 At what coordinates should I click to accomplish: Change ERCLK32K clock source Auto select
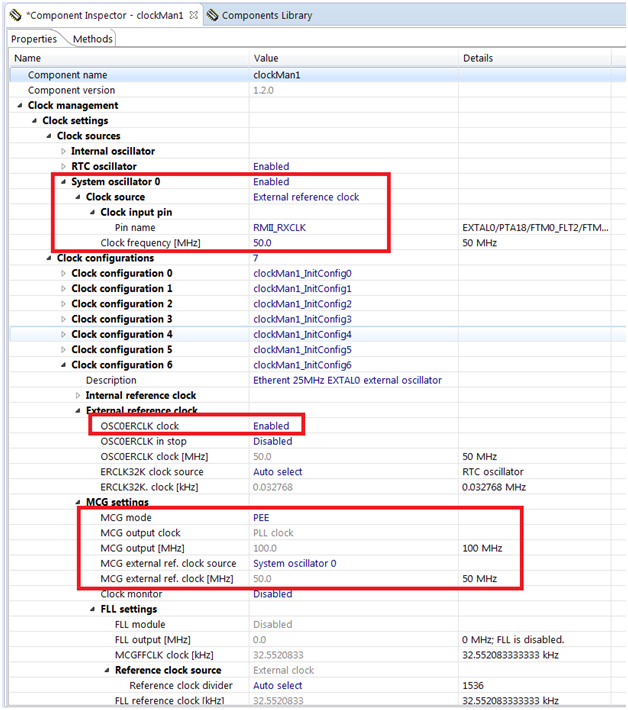[x=278, y=472]
